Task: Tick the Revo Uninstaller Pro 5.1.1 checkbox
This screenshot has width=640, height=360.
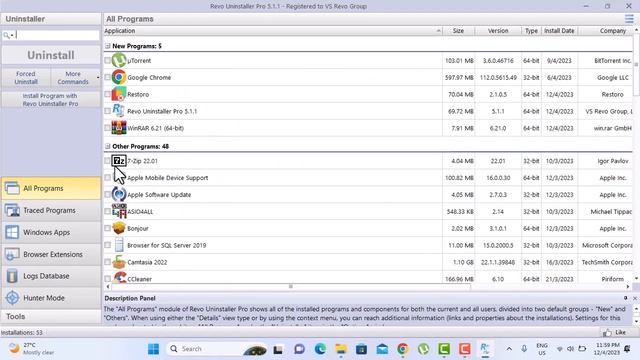Action: coord(107,111)
